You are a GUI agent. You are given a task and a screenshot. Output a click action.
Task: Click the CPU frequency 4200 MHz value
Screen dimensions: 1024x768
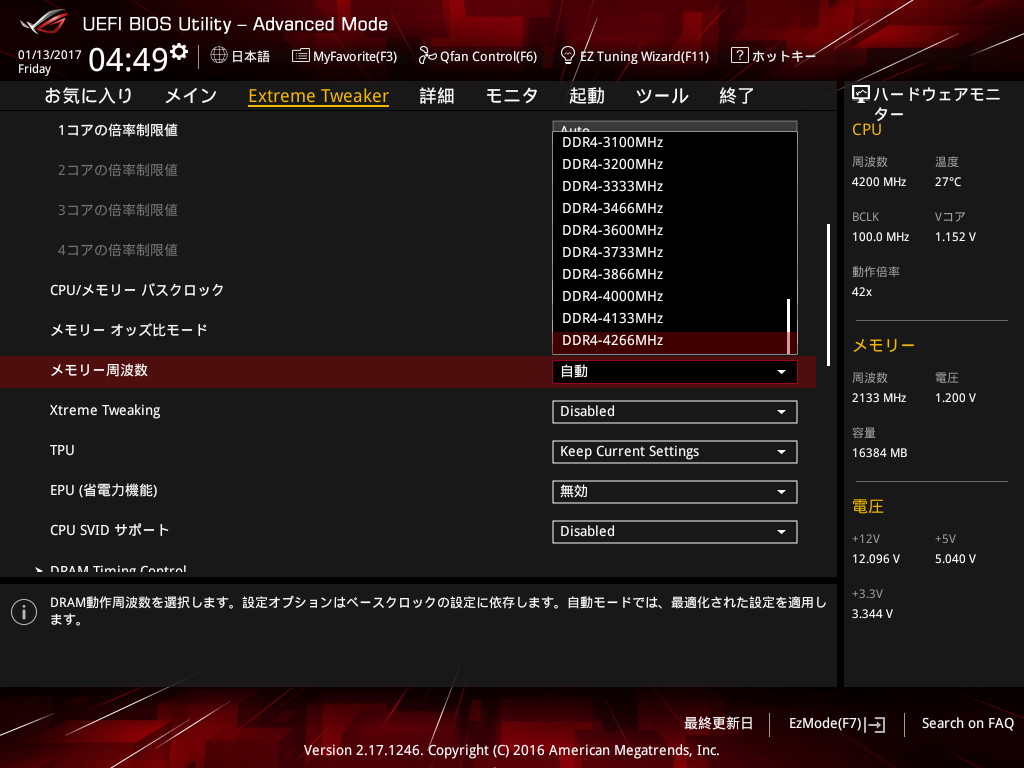pyautogui.click(x=878, y=182)
